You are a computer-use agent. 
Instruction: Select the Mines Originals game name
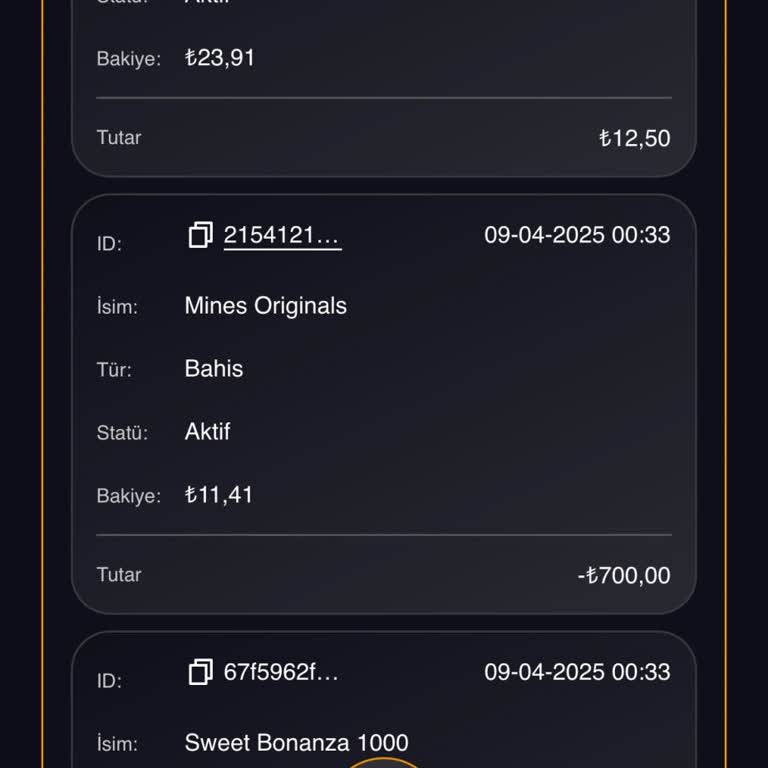265,306
